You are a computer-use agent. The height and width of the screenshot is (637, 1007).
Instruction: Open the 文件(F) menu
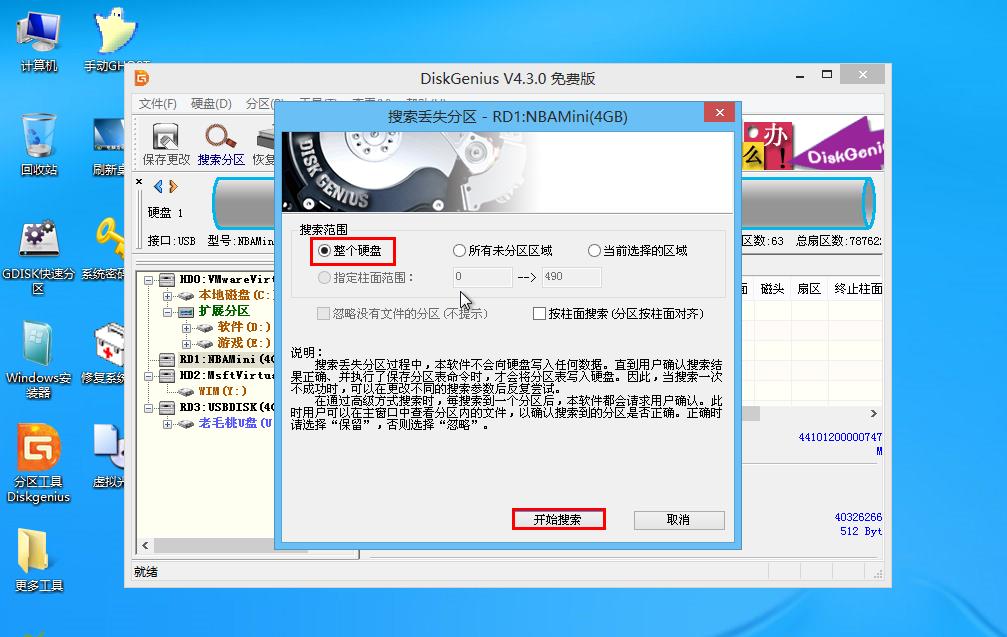click(156, 104)
